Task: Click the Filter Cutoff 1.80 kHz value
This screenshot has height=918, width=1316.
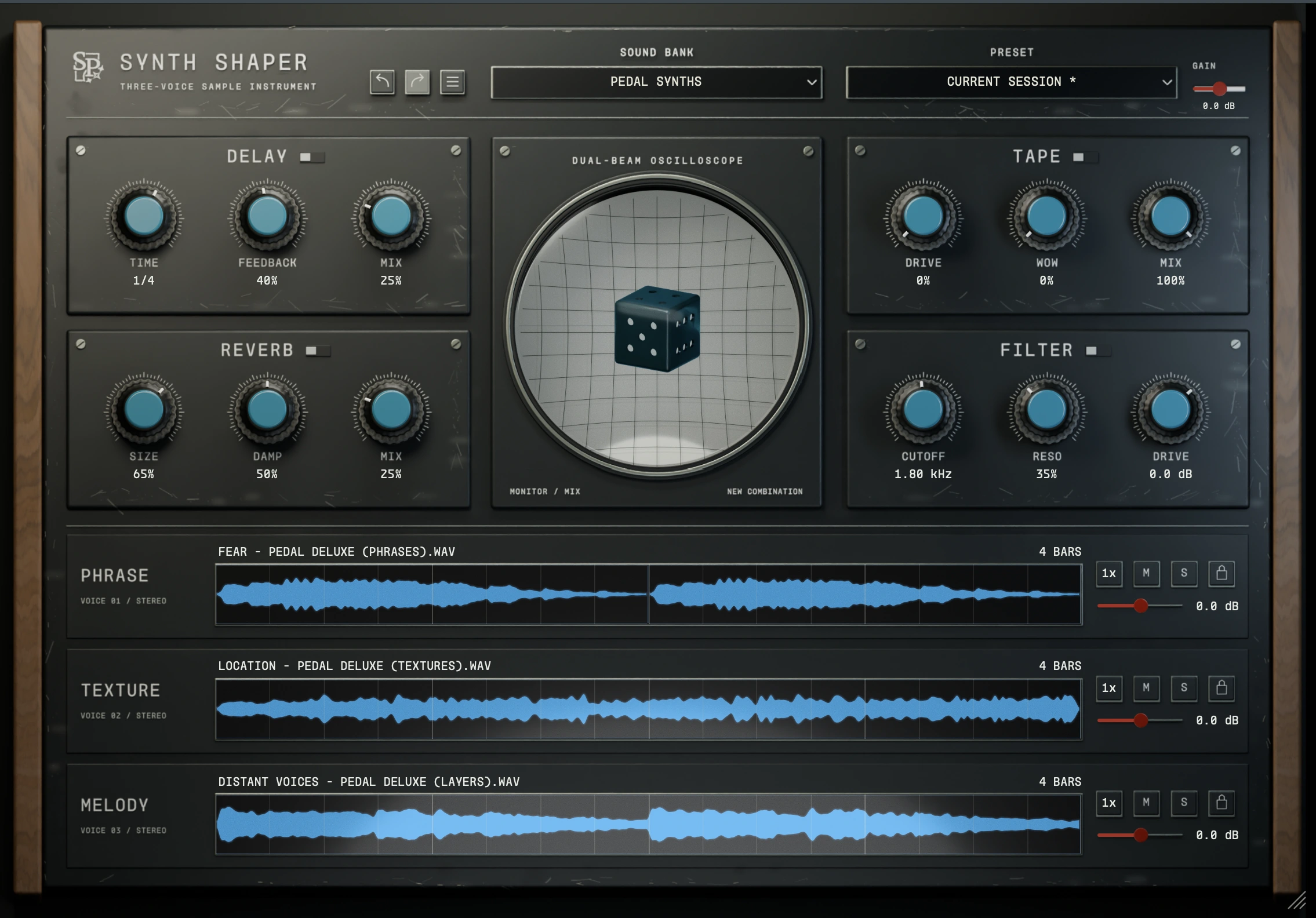Action: pos(923,474)
